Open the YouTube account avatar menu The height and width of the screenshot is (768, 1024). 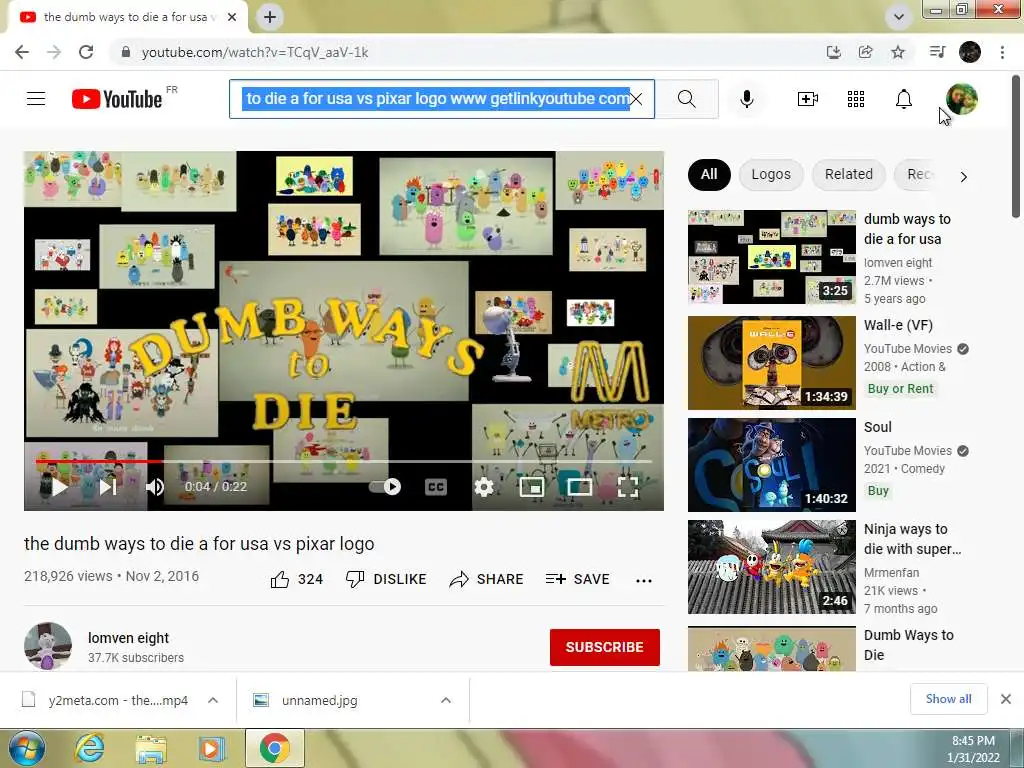tap(962, 99)
